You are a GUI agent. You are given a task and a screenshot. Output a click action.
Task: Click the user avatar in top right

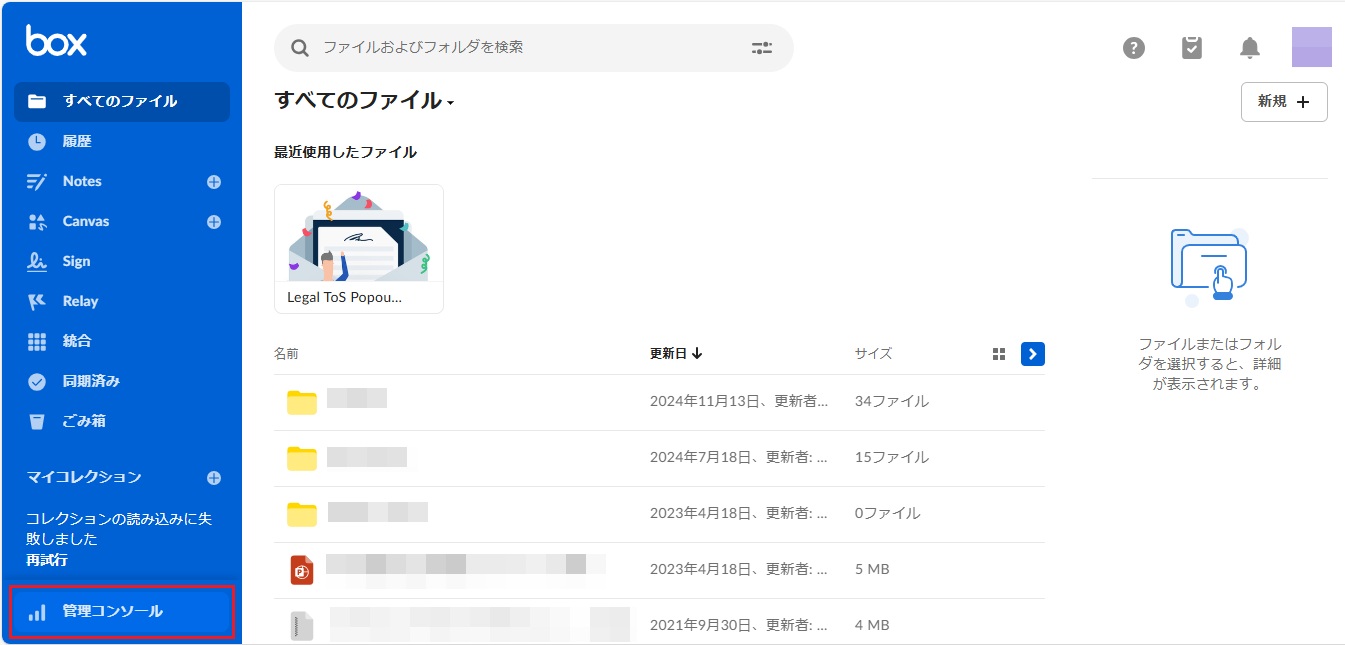pos(1311,48)
